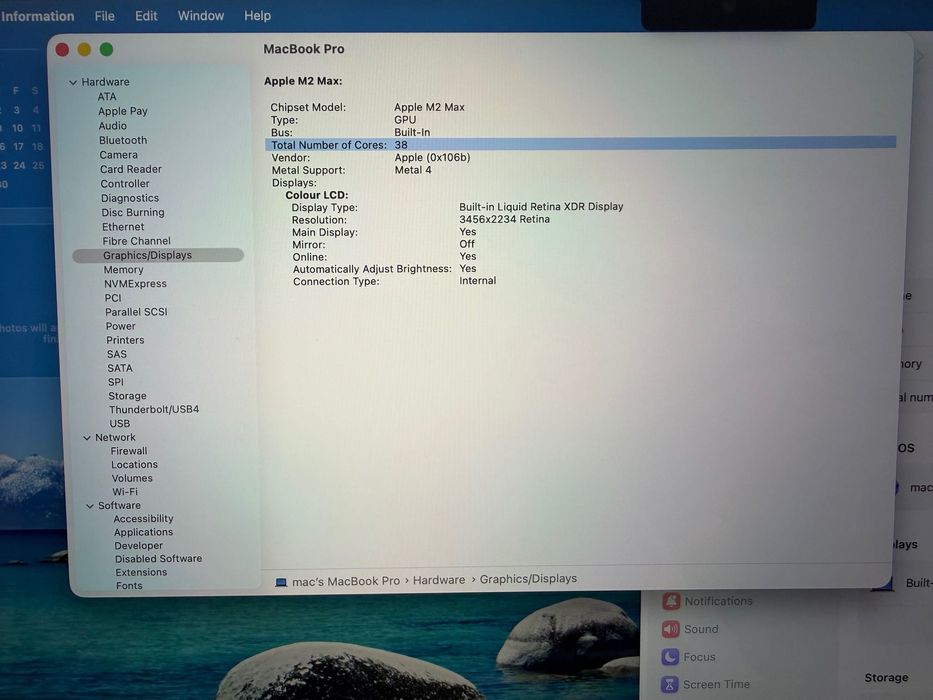Image resolution: width=933 pixels, height=700 pixels.
Task: Click the Resolution 3456x2234 Retina value
Action: coord(505,220)
